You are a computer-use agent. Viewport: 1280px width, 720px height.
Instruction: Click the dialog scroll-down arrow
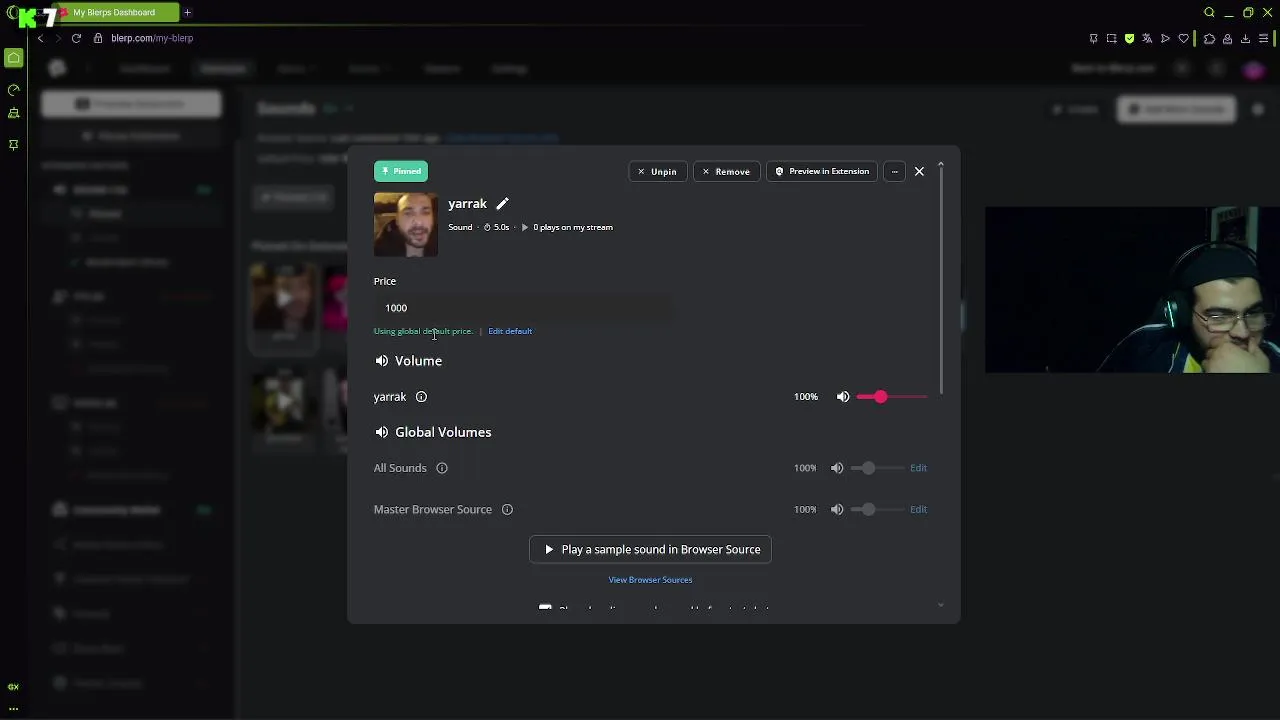pyautogui.click(x=940, y=605)
